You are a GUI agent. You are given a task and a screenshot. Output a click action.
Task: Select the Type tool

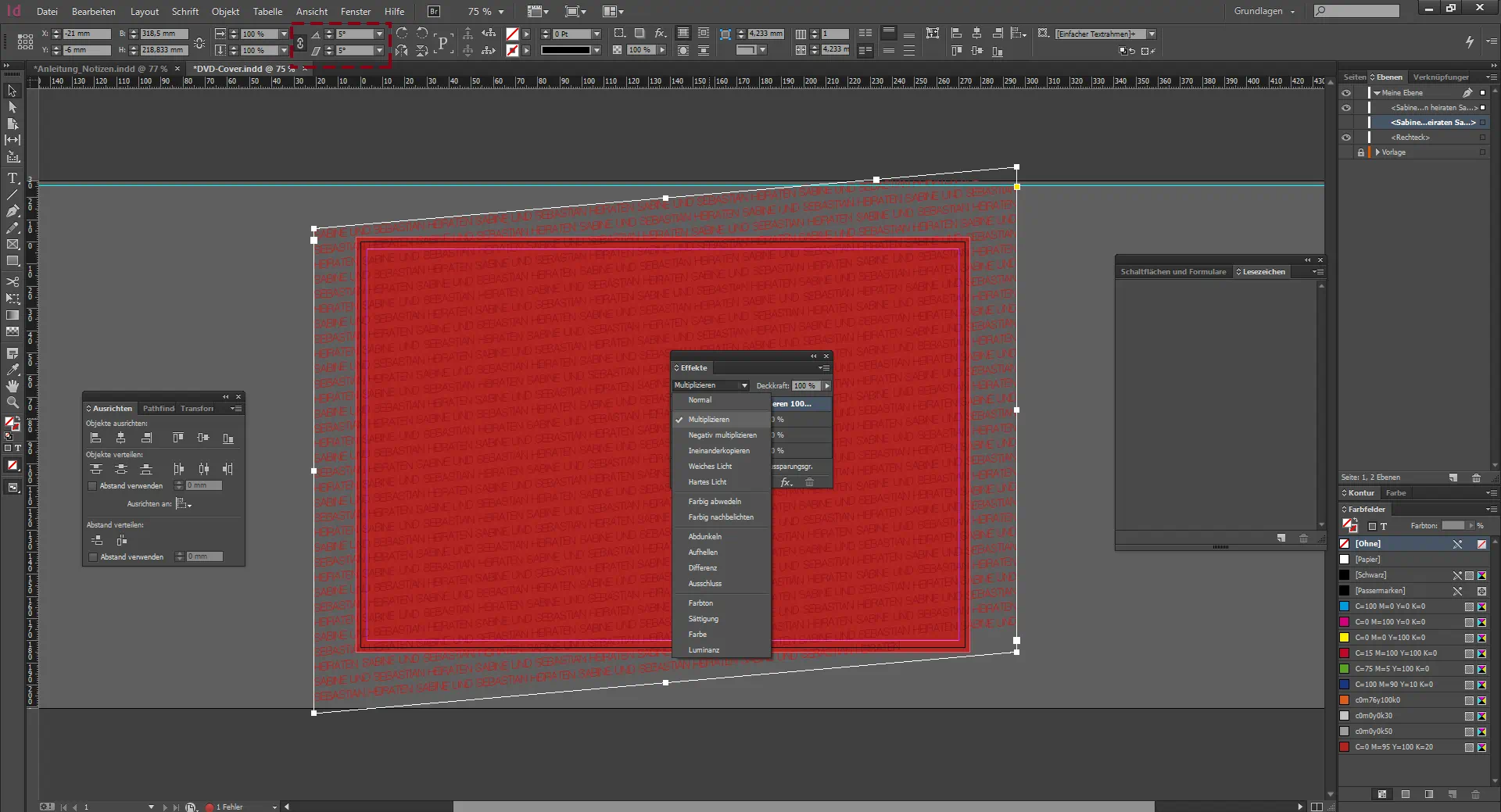(x=13, y=178)
